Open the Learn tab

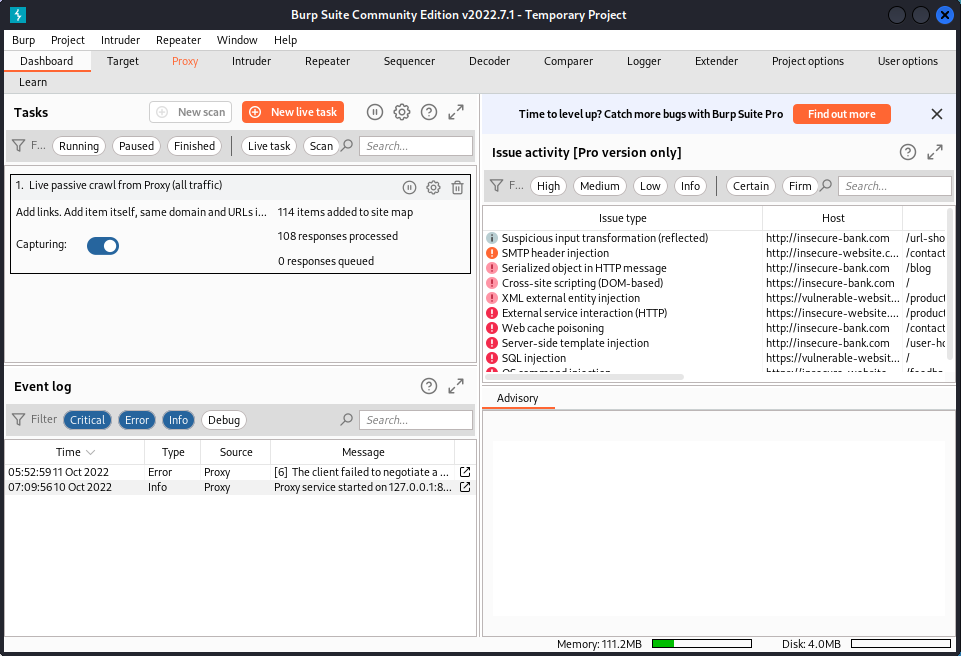click(x=33, y=82)
